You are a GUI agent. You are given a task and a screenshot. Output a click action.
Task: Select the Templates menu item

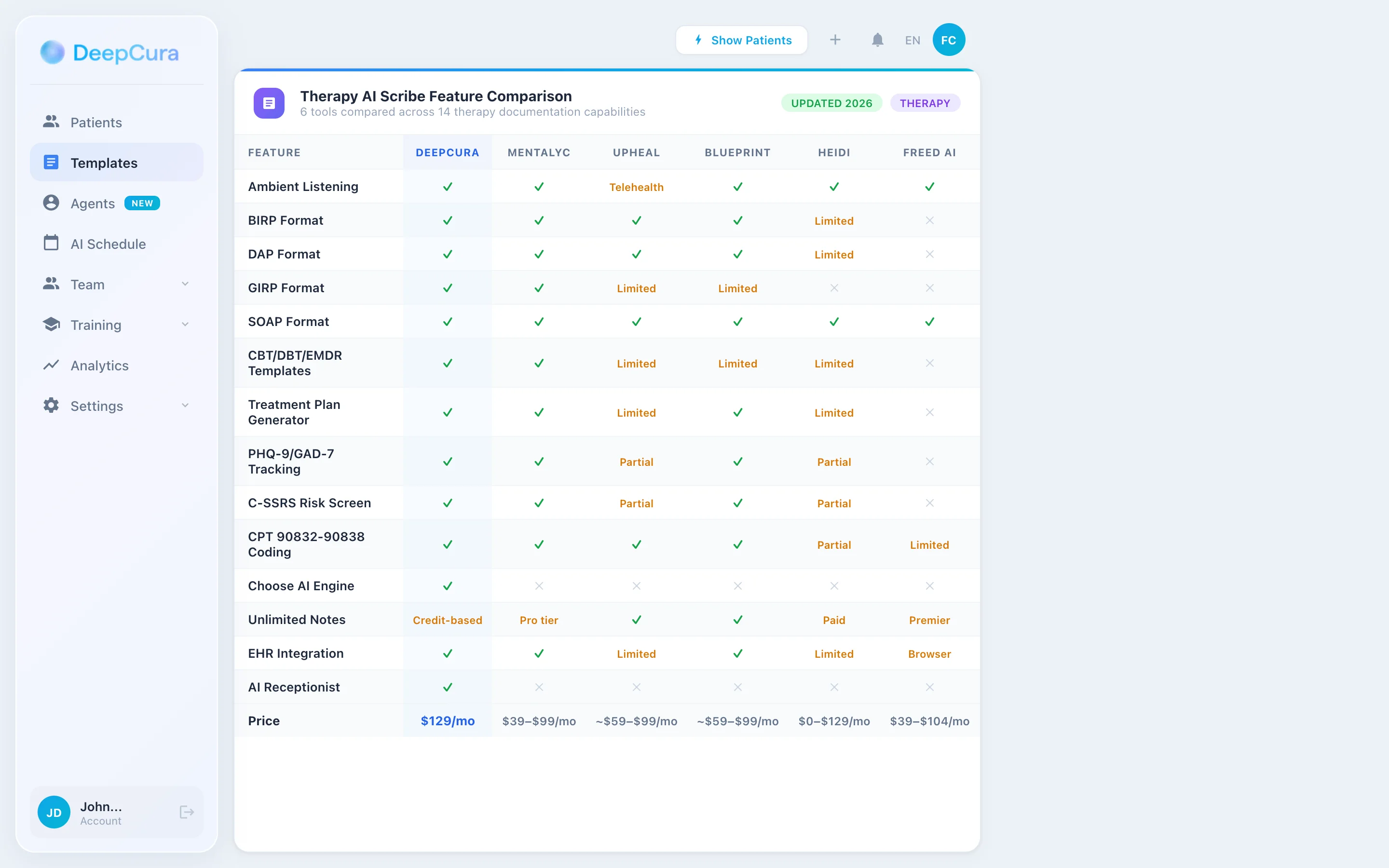pos(104,163)
